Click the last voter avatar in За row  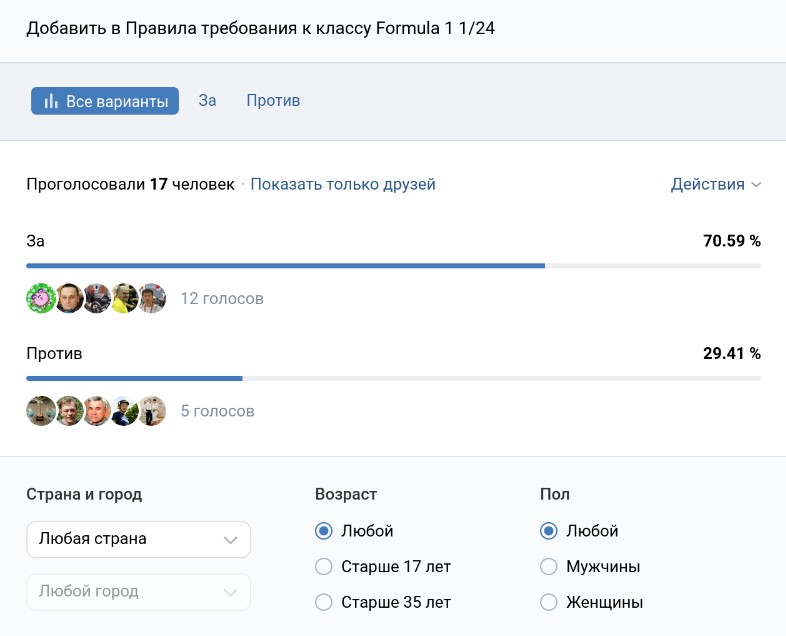152,298
